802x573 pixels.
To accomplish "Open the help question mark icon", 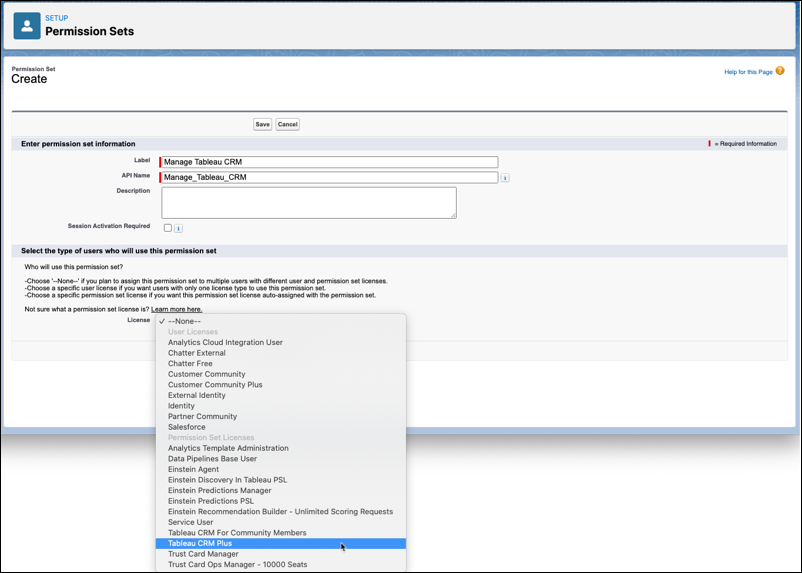I will coord(779,71).
